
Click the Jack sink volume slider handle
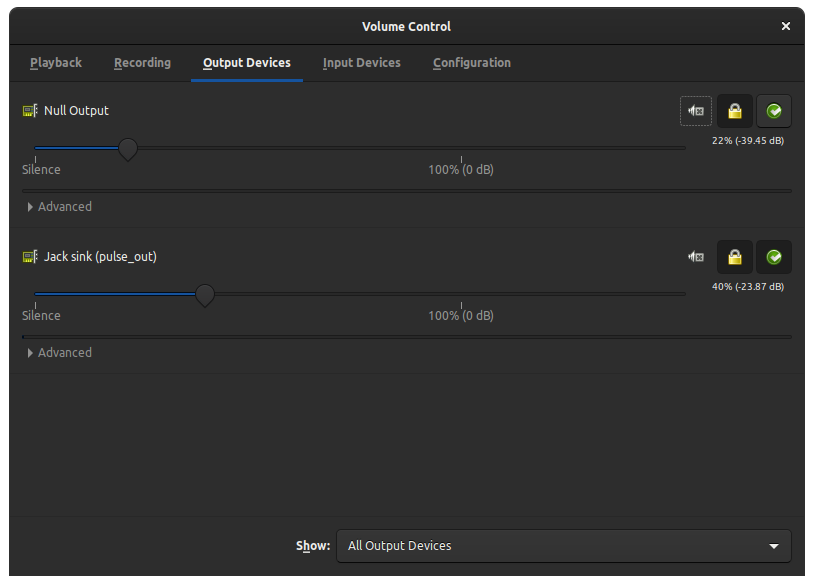[x=205, y=295]
